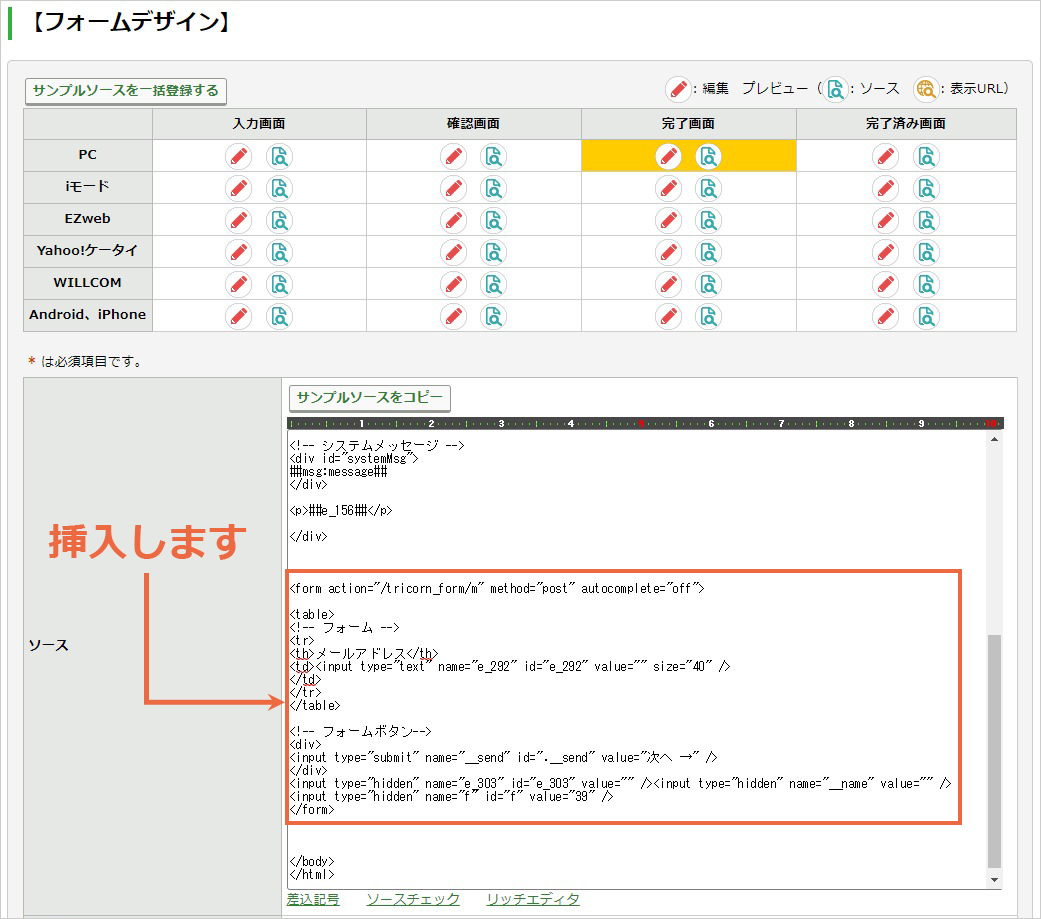The width and height of the screenshot is (1041, 919).
Task: Click scrollbar up arrow in source editor
Action: [994, 439]
